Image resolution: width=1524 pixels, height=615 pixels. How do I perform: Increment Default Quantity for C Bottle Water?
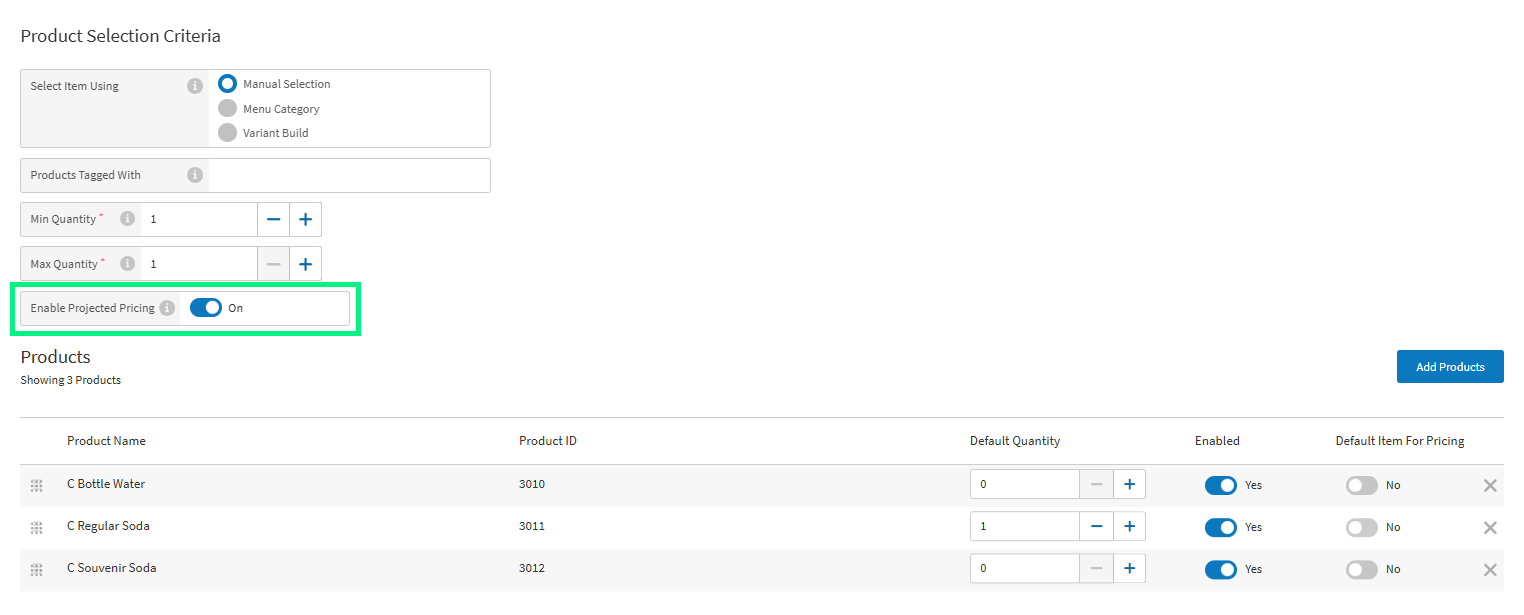pos(1129,484)
